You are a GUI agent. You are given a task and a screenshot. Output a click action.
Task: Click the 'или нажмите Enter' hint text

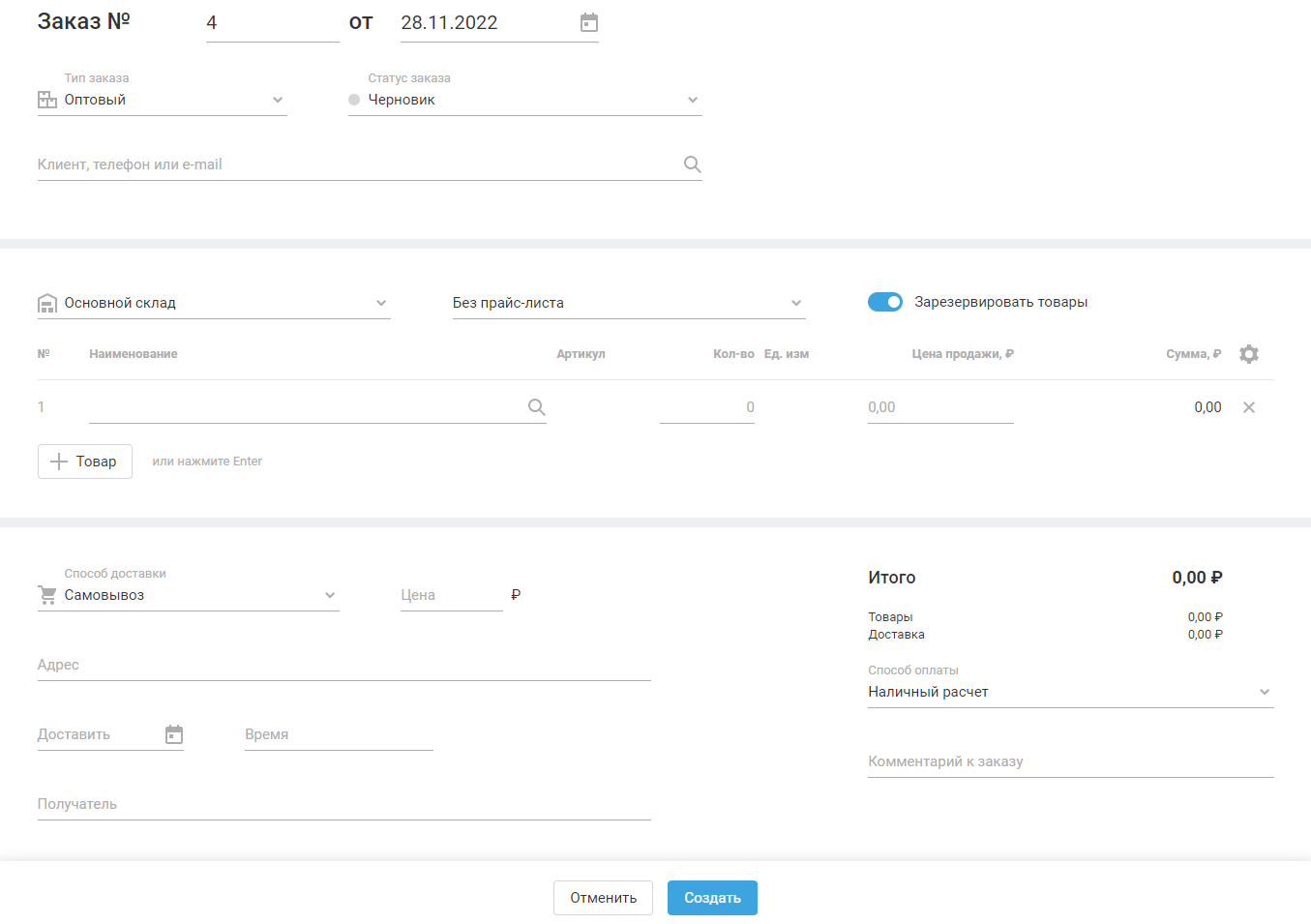207,462
